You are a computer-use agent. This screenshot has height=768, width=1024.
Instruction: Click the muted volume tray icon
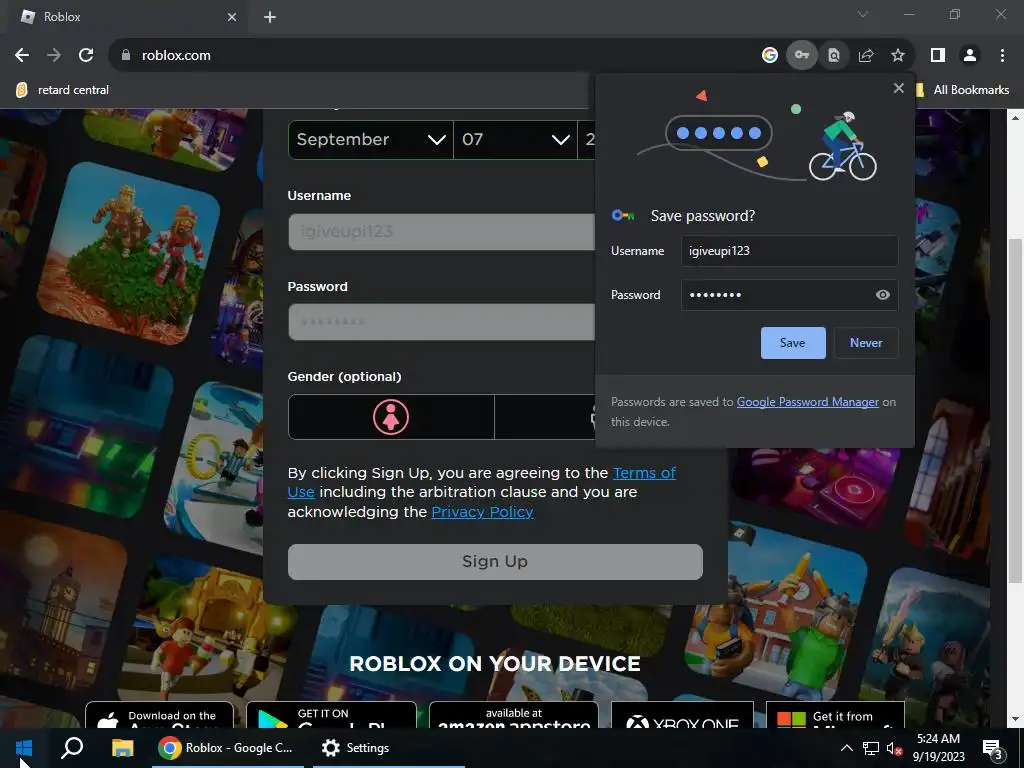[x=894, y=748]
